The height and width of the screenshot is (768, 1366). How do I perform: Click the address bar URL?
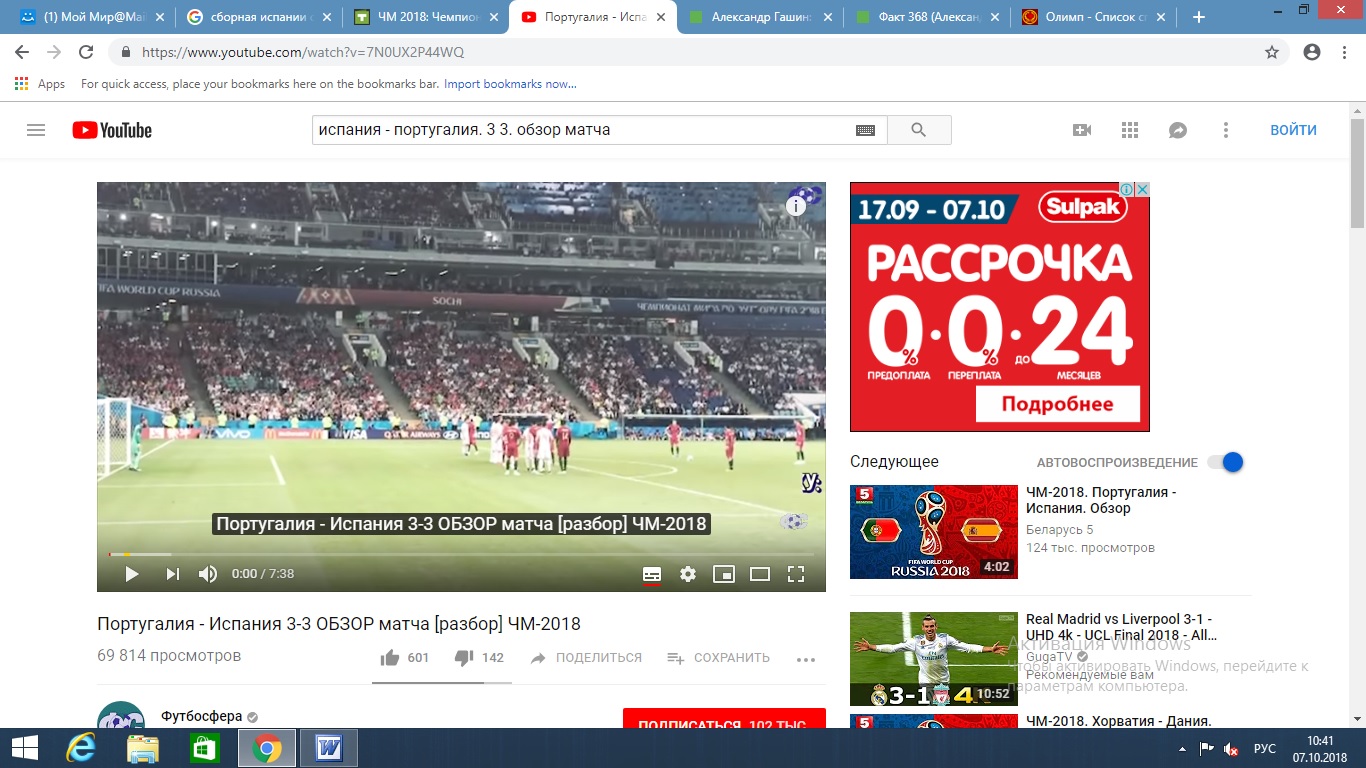point(303,52)
